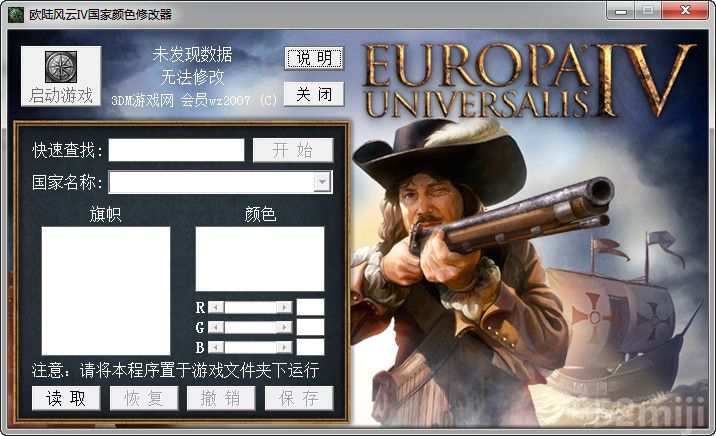Click the 快速查找 quick search input field

coord(176,150)
